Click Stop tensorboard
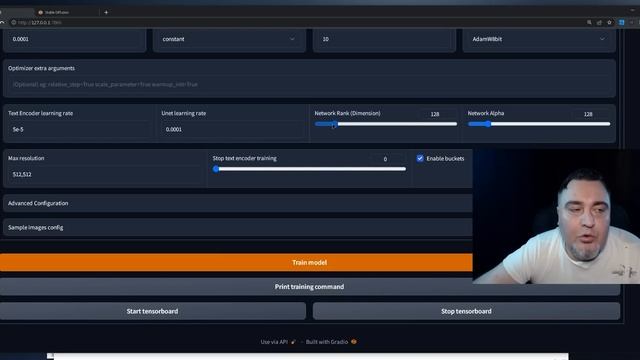Image resolution: width=640 pixels, height=360 pixels. (466, 311)
